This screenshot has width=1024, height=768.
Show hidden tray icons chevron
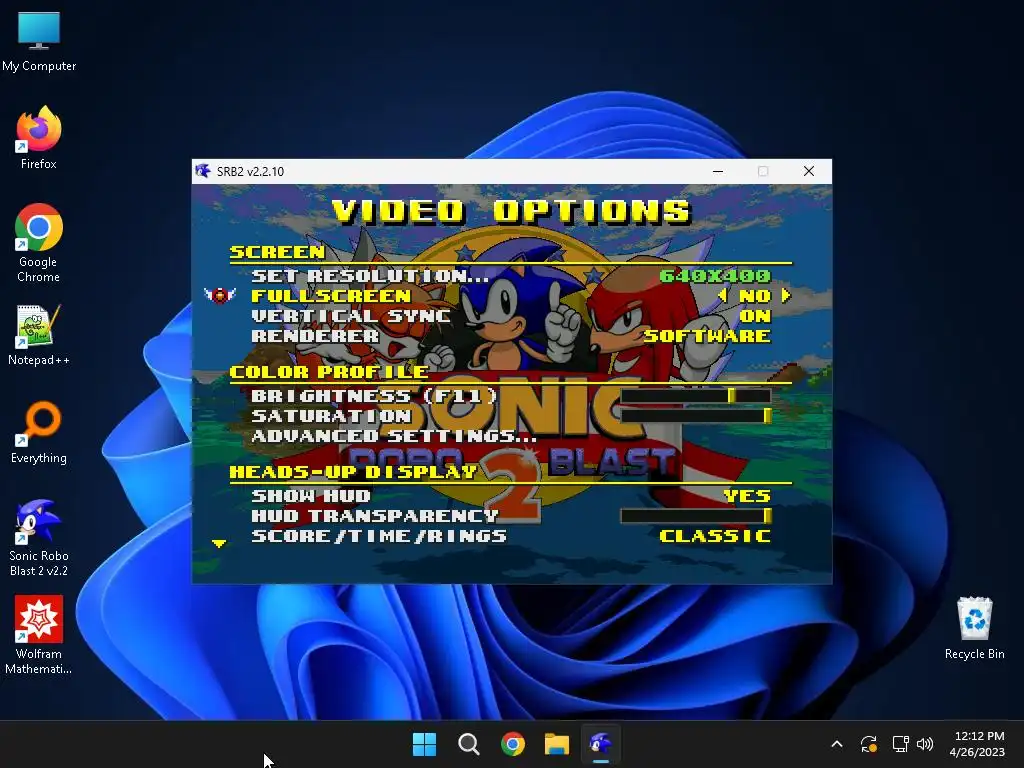837,744
